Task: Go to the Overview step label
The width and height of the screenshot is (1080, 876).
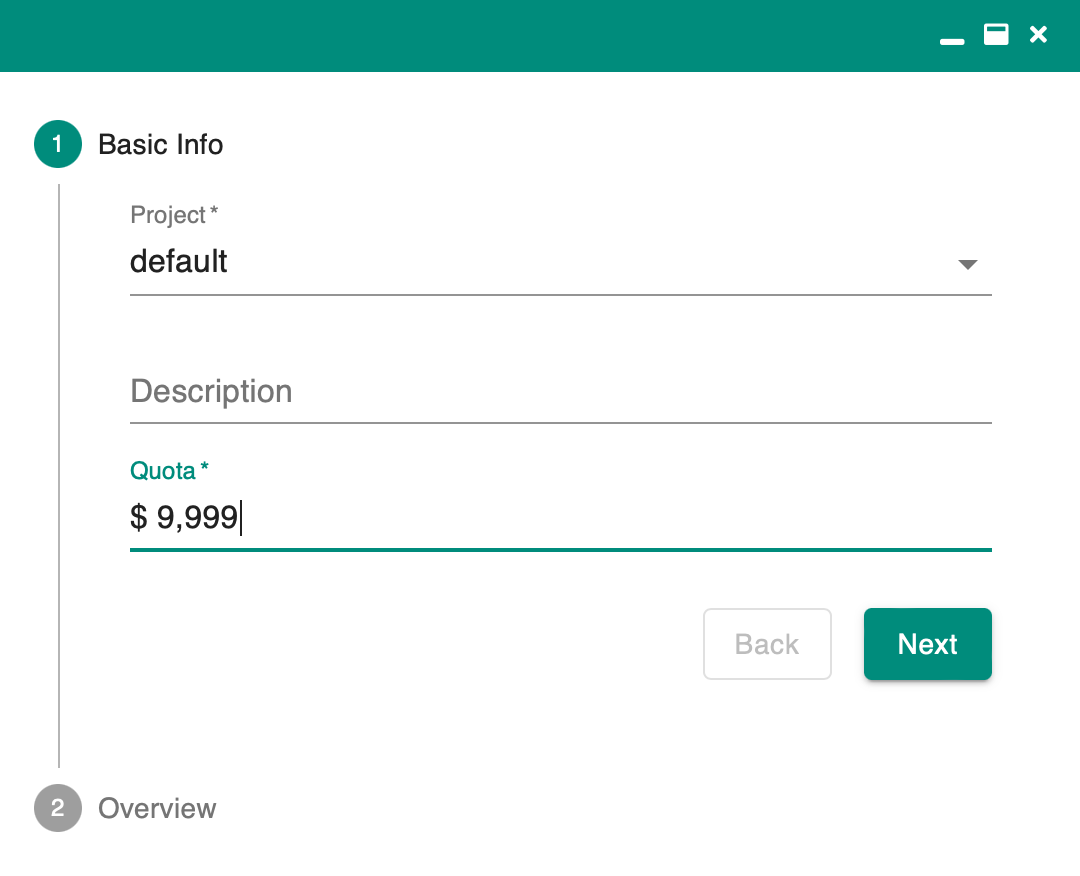Action: point(157,809)
